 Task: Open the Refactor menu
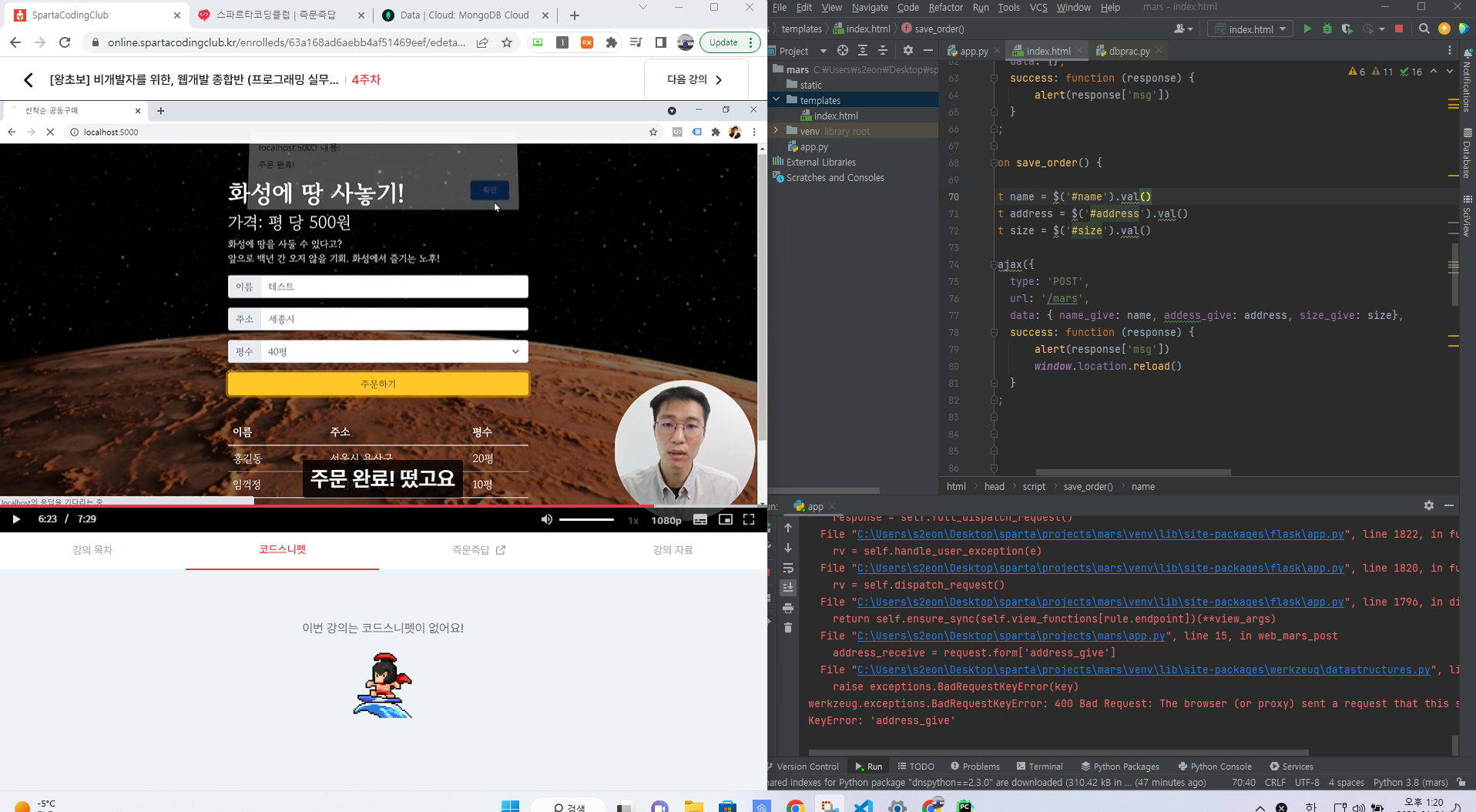click(x=945, y=7)
